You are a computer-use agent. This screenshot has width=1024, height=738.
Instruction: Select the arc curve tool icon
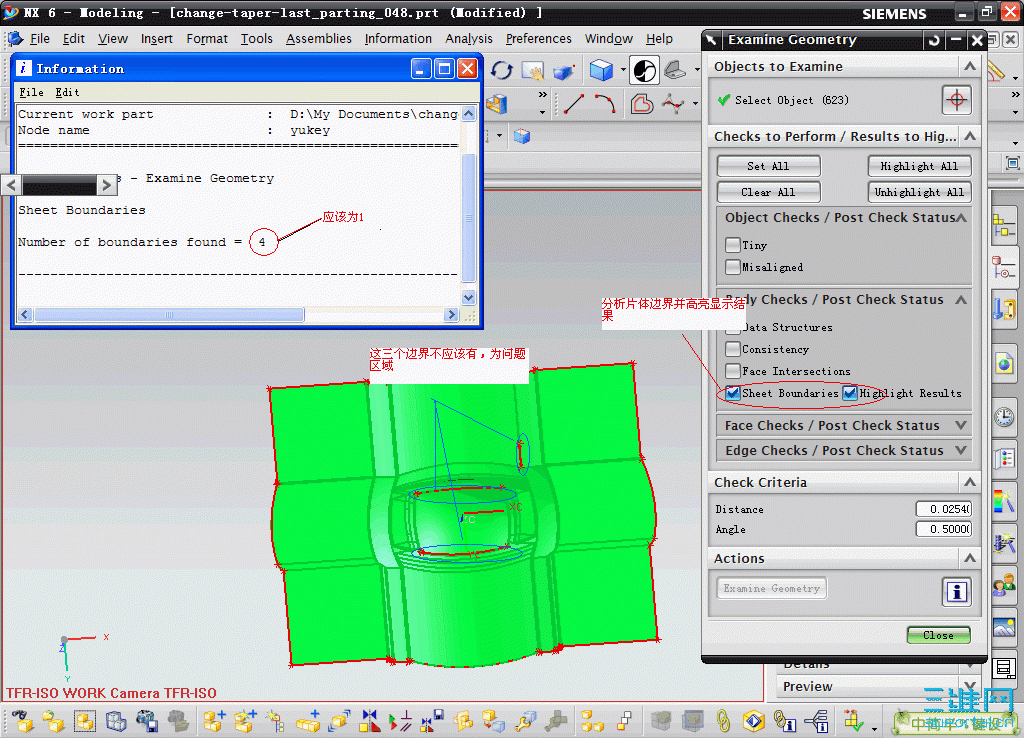point(605,103)
